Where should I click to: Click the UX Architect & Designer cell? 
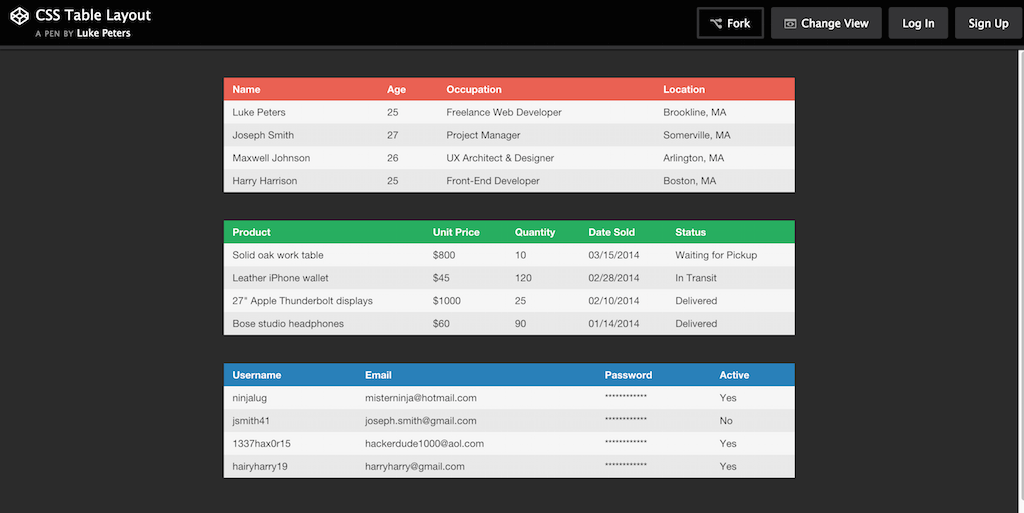pyautogui.click(x=500, y=158)
